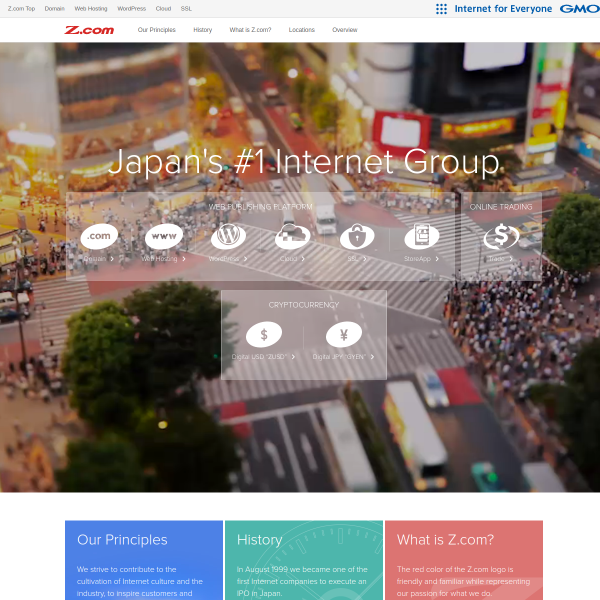This screenshot has height=600, width=600.
Task: Open Digital JPY "GYEN" link
Action: [344, 357]
